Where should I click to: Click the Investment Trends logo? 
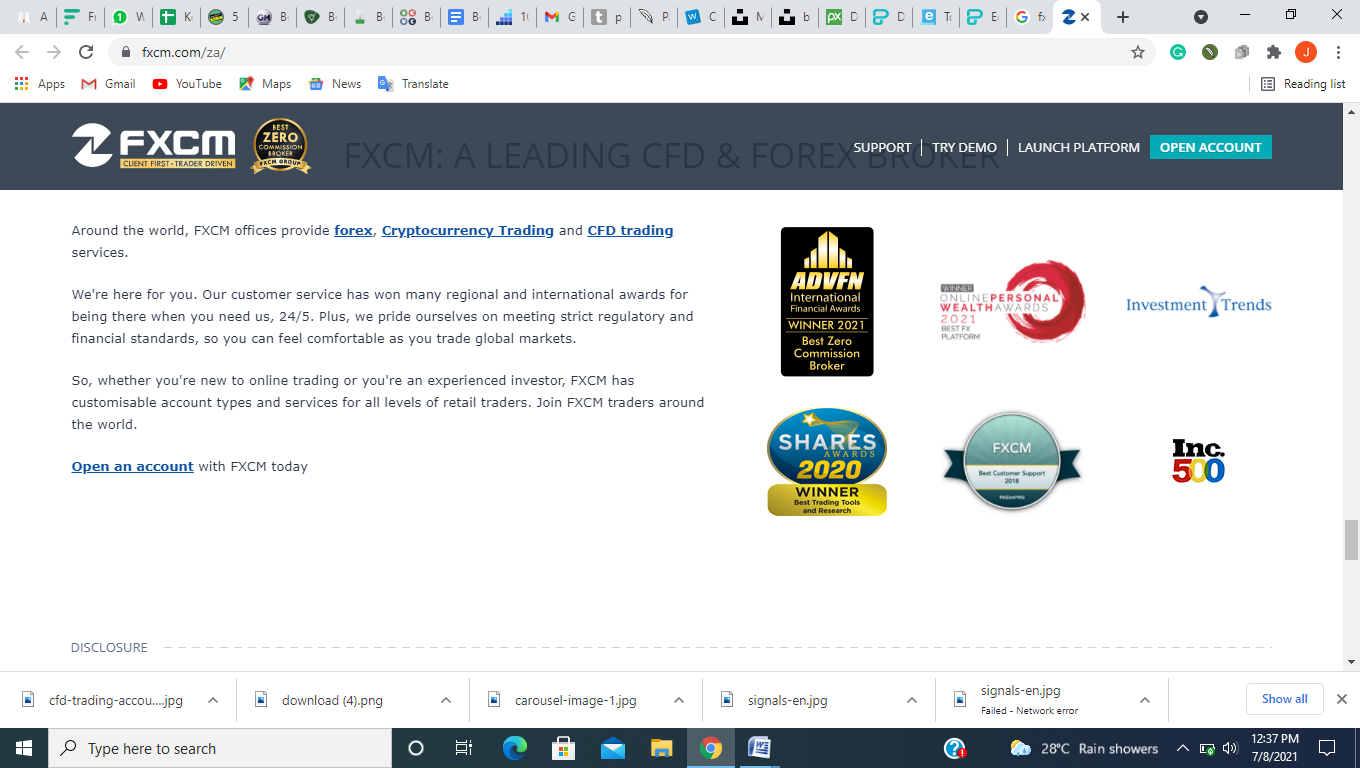coord(1199,302)
